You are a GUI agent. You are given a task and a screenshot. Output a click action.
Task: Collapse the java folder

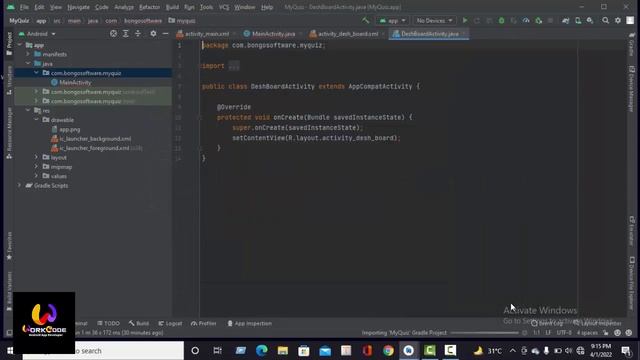coord(28,64)
